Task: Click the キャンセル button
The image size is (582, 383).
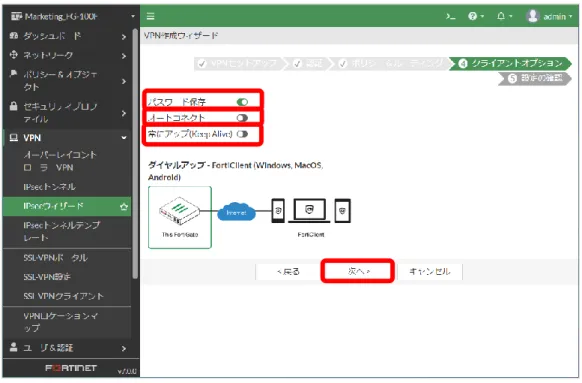Action: pos(430,272)
